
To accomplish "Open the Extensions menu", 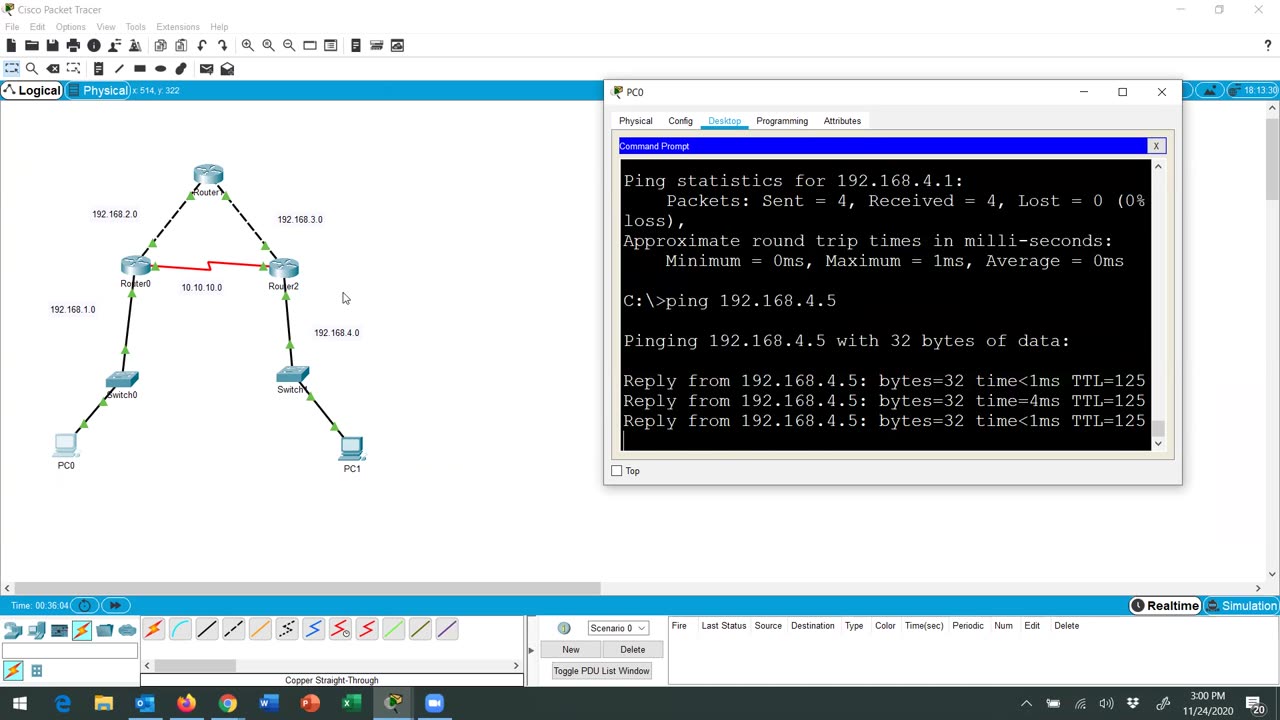I will tap(177, 27).
